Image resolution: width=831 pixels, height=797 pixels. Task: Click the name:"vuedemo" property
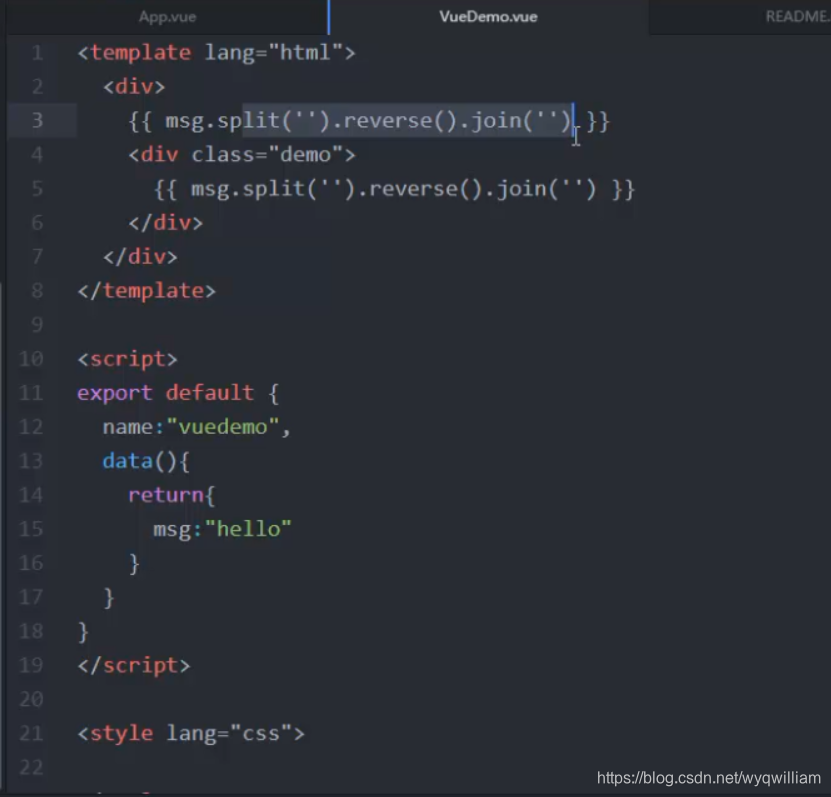[x=197, y=427]
